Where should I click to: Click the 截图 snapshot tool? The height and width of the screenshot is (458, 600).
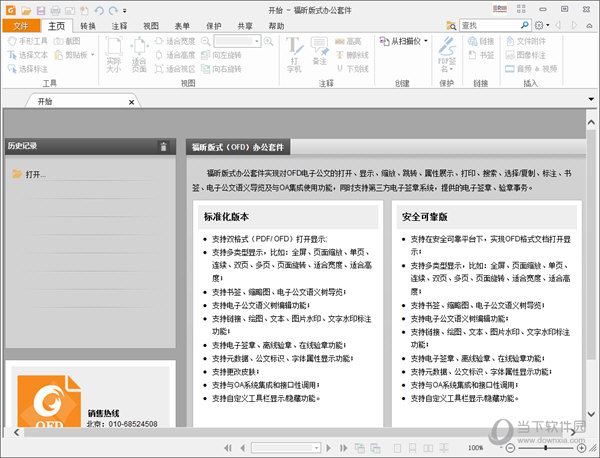click(x=67, y=41)
